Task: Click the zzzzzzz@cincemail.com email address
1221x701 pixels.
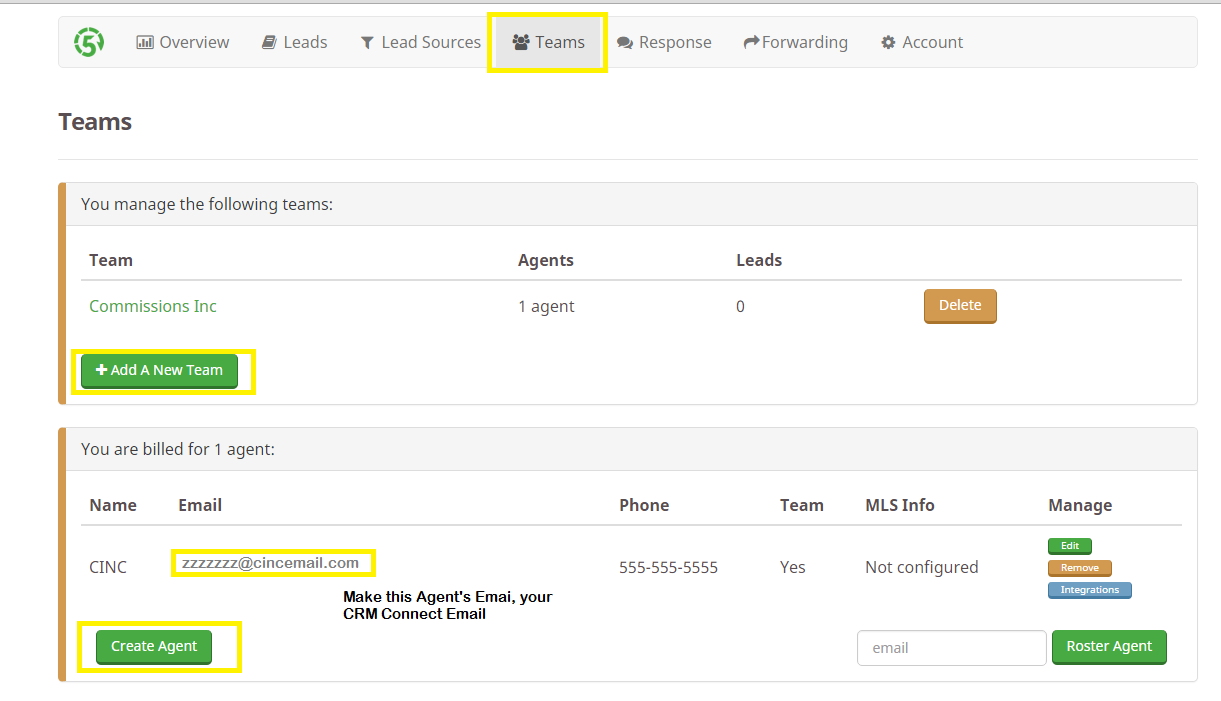Action: coord(270,563)
